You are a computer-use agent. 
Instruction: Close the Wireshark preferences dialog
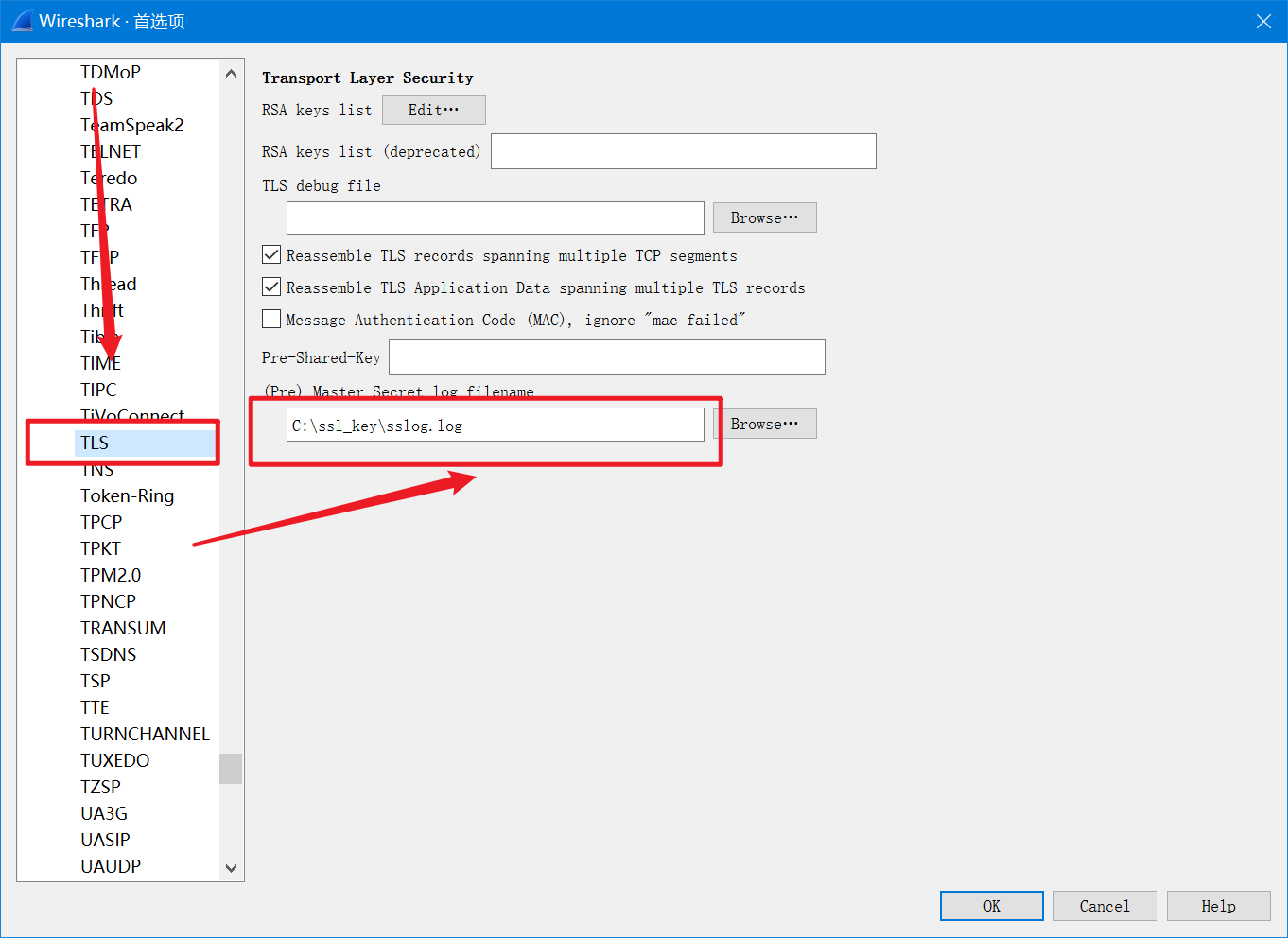tap(1263, 21)
